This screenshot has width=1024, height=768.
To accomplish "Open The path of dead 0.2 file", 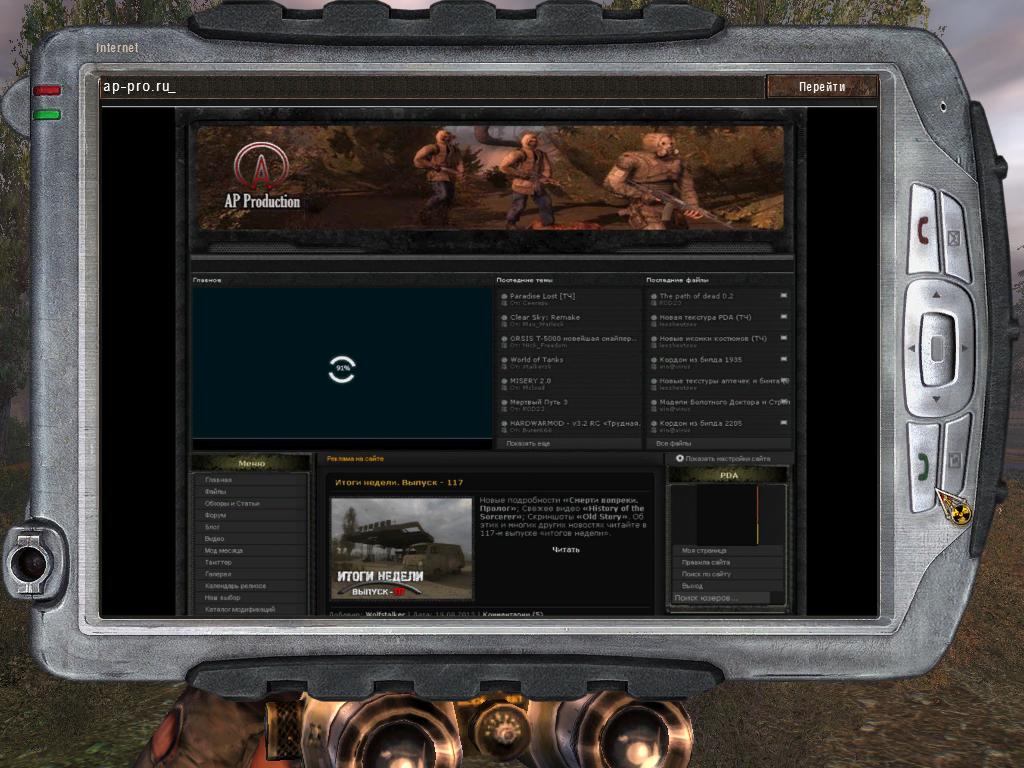I will pos(696,296).
